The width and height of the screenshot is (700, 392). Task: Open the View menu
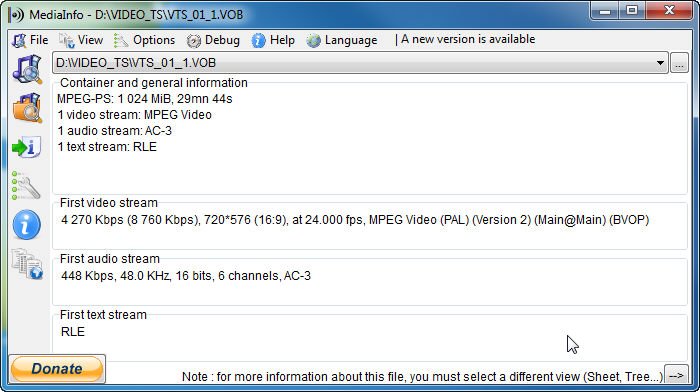coord(81,40)
